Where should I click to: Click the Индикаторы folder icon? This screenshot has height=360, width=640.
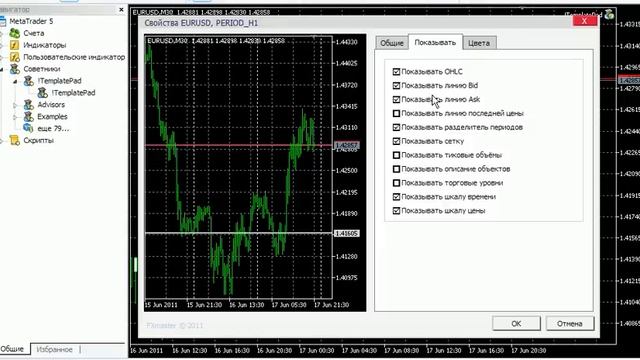(x=15, y=45)
